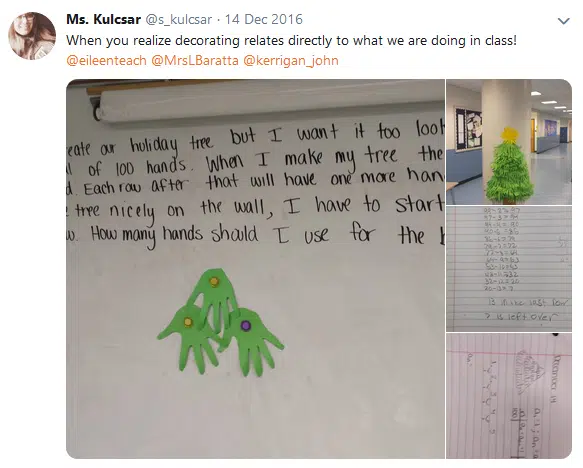
Task: Click the '13 in the last row' note
Action: click(x=528, y=303)
